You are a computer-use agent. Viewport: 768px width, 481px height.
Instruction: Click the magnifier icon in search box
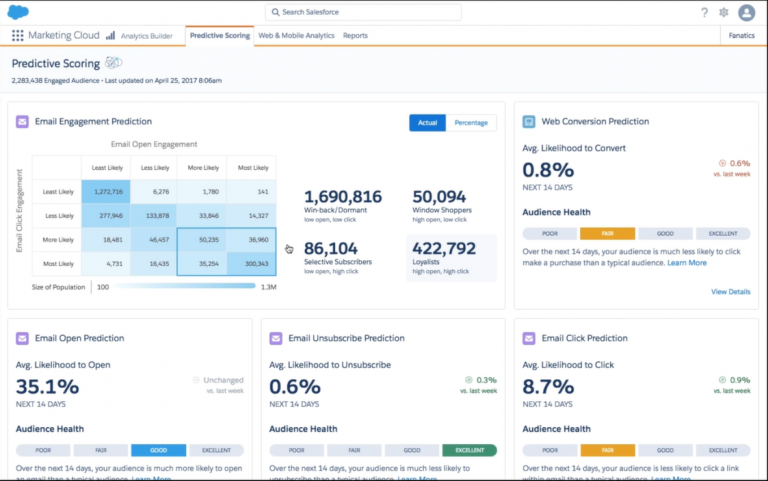click(x=276, y=12)
